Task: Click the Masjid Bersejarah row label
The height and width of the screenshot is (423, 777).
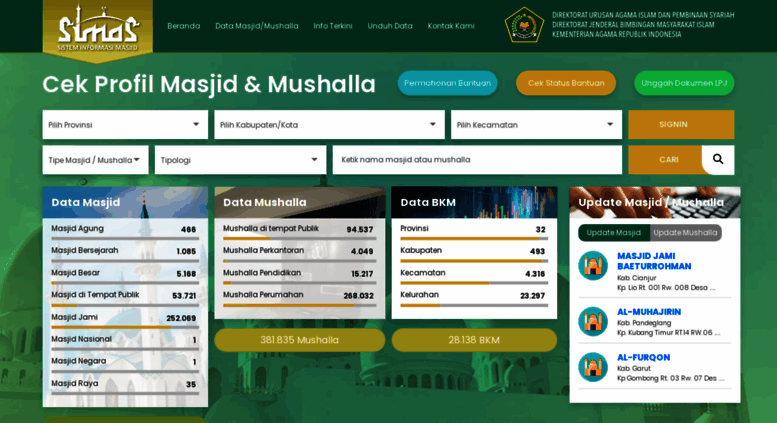Action: (85, 251)
